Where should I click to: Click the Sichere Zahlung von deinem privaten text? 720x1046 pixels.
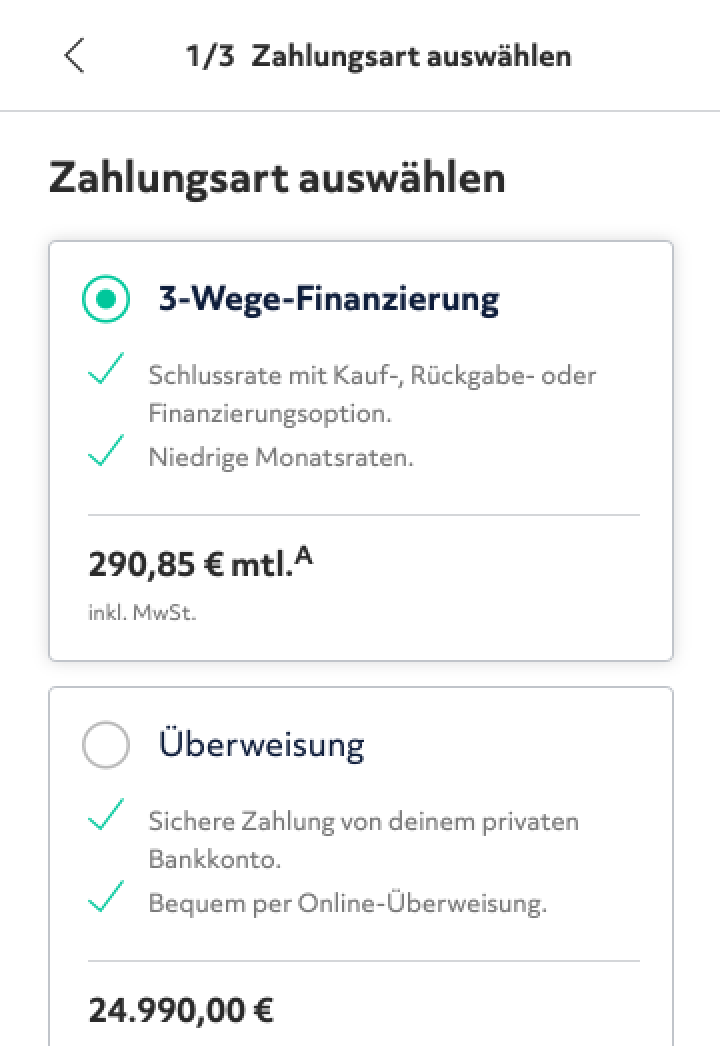pyautogui.click(x=364, y=822)
